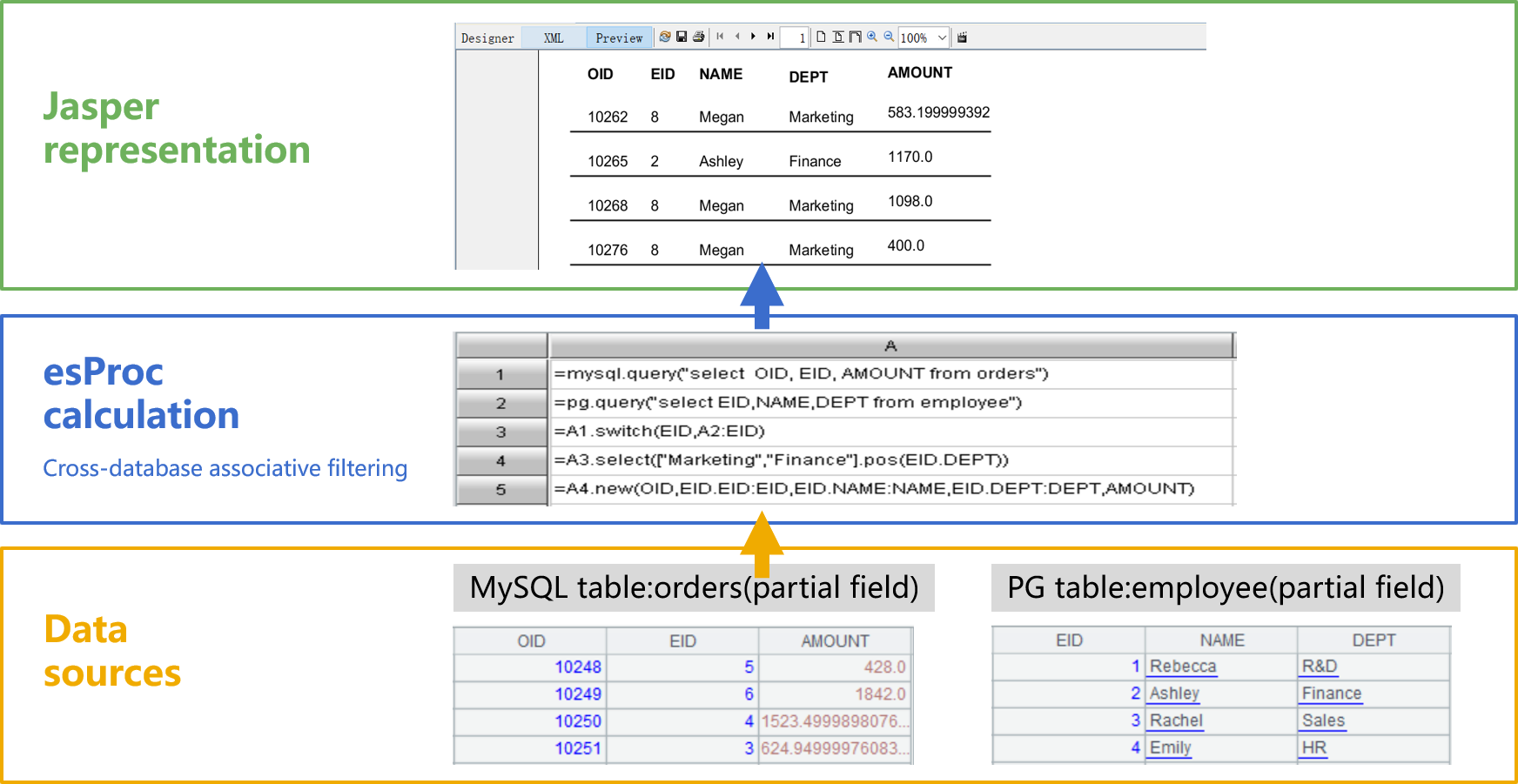Click order ID 10262 in the preview

[608, 117]
